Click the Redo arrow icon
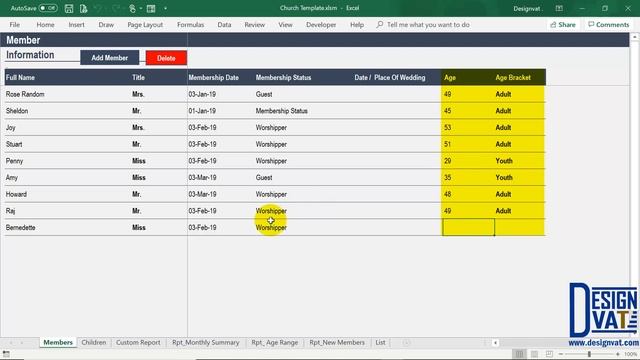This screenshot has width=640, height=360. (116, 8)
